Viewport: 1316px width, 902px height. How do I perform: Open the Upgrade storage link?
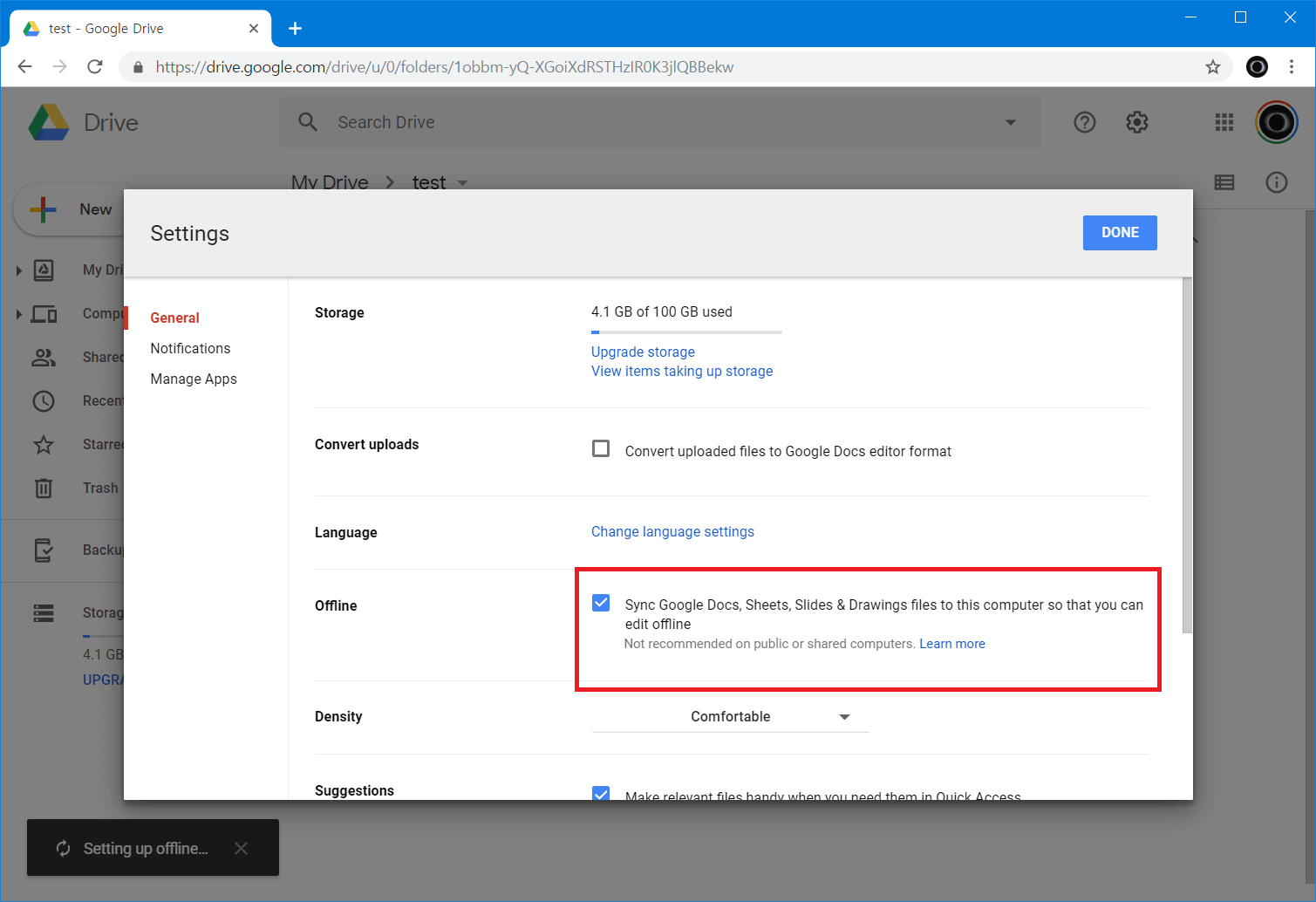click(643, 352)
